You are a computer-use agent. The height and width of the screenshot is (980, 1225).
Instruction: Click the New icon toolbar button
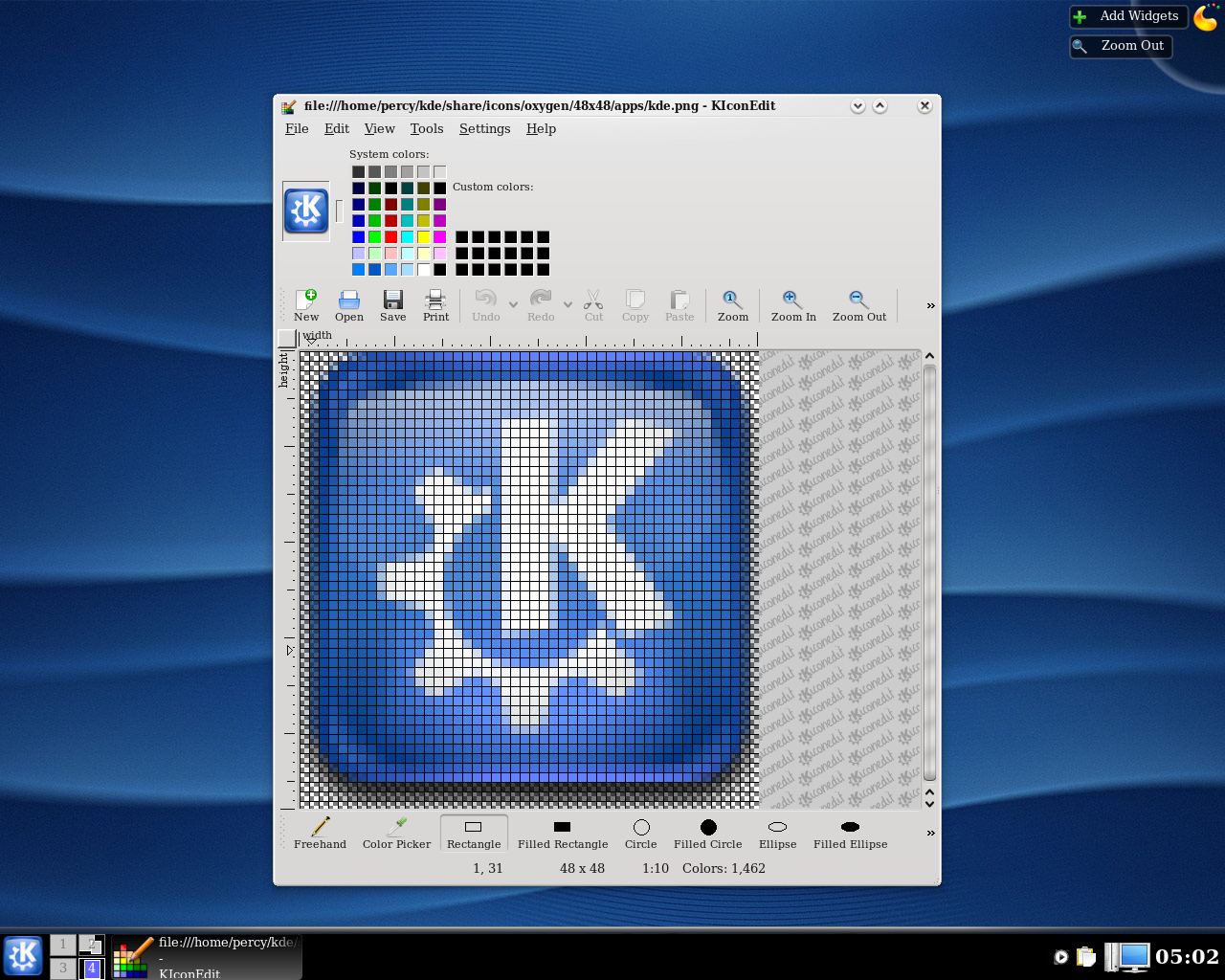tap(306, 305)
